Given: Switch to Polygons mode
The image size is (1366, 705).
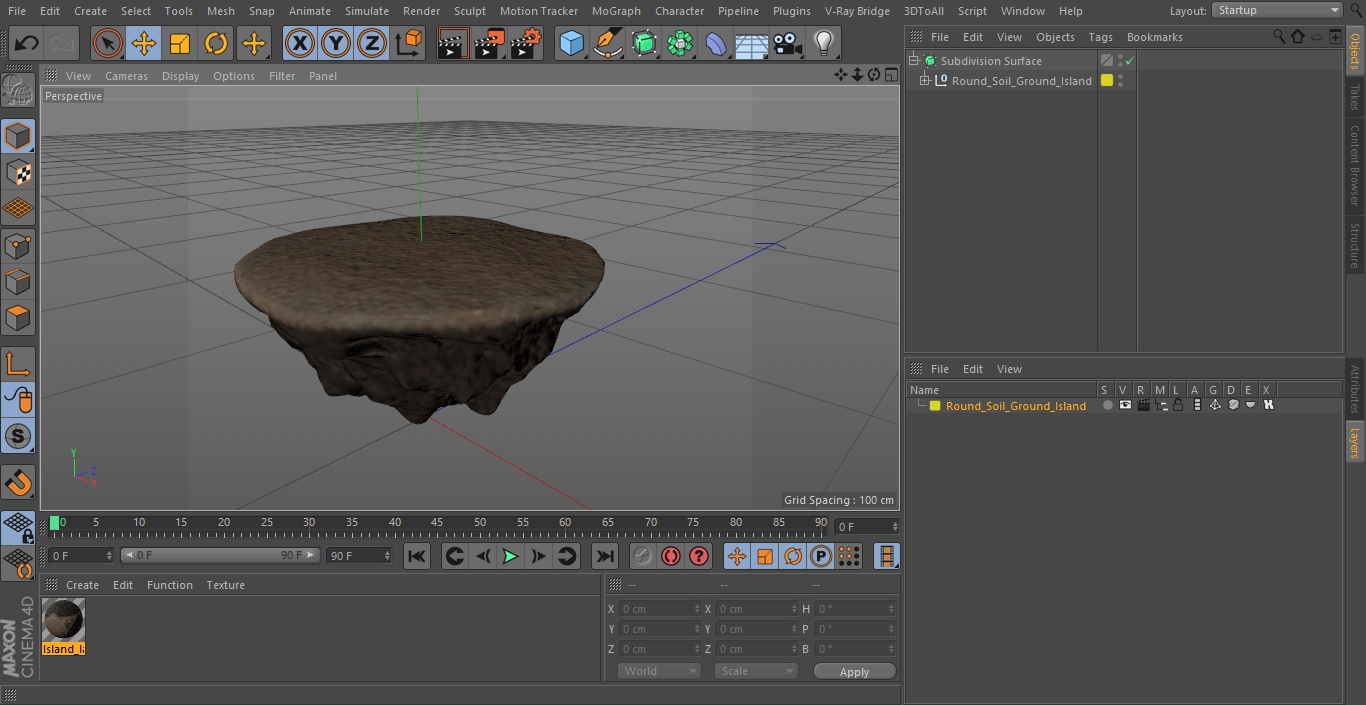Looking at the screenshot, I should tap(19, 318).
